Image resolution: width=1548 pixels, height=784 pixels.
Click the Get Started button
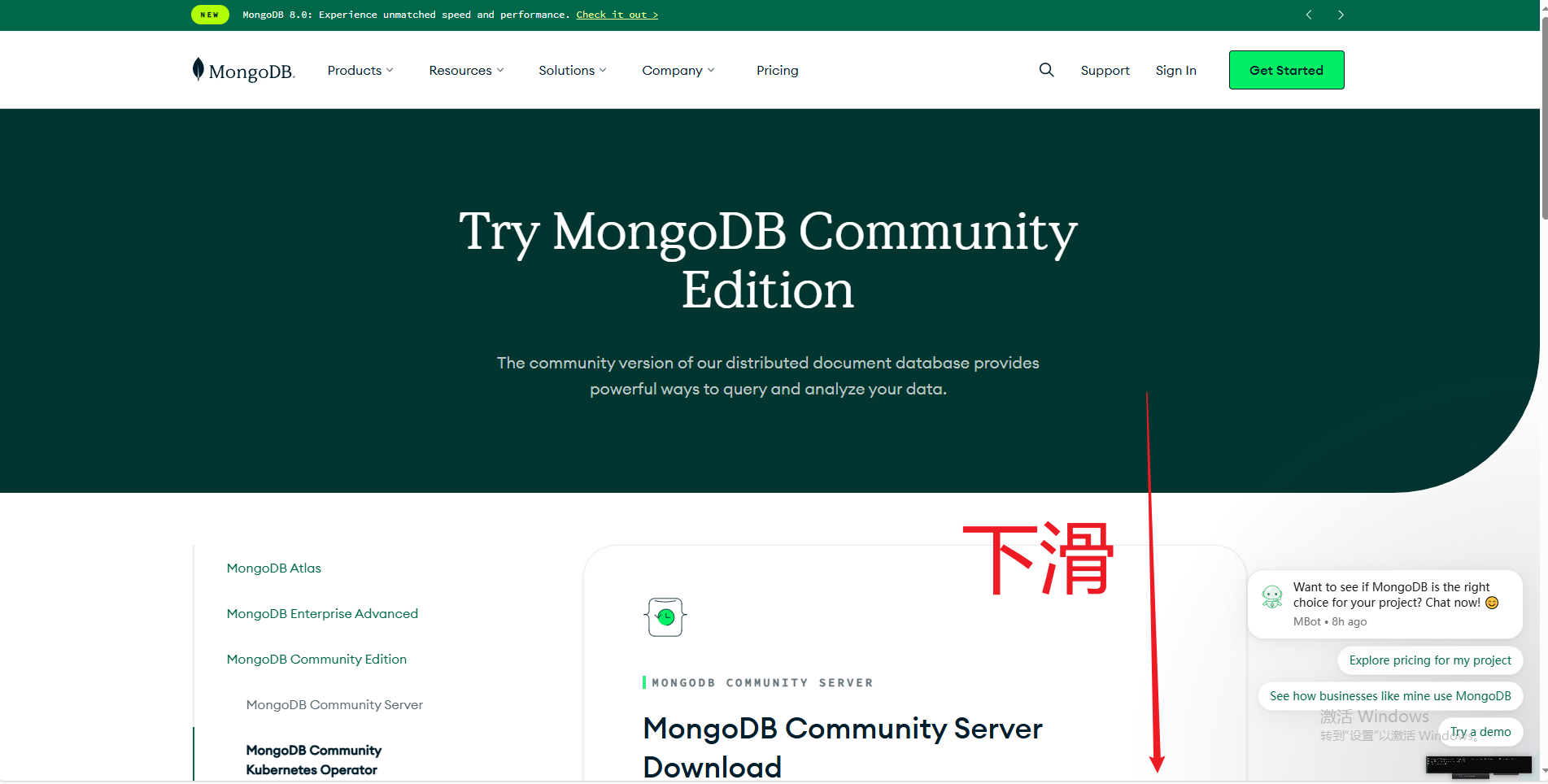click(x=1286, y=70)
